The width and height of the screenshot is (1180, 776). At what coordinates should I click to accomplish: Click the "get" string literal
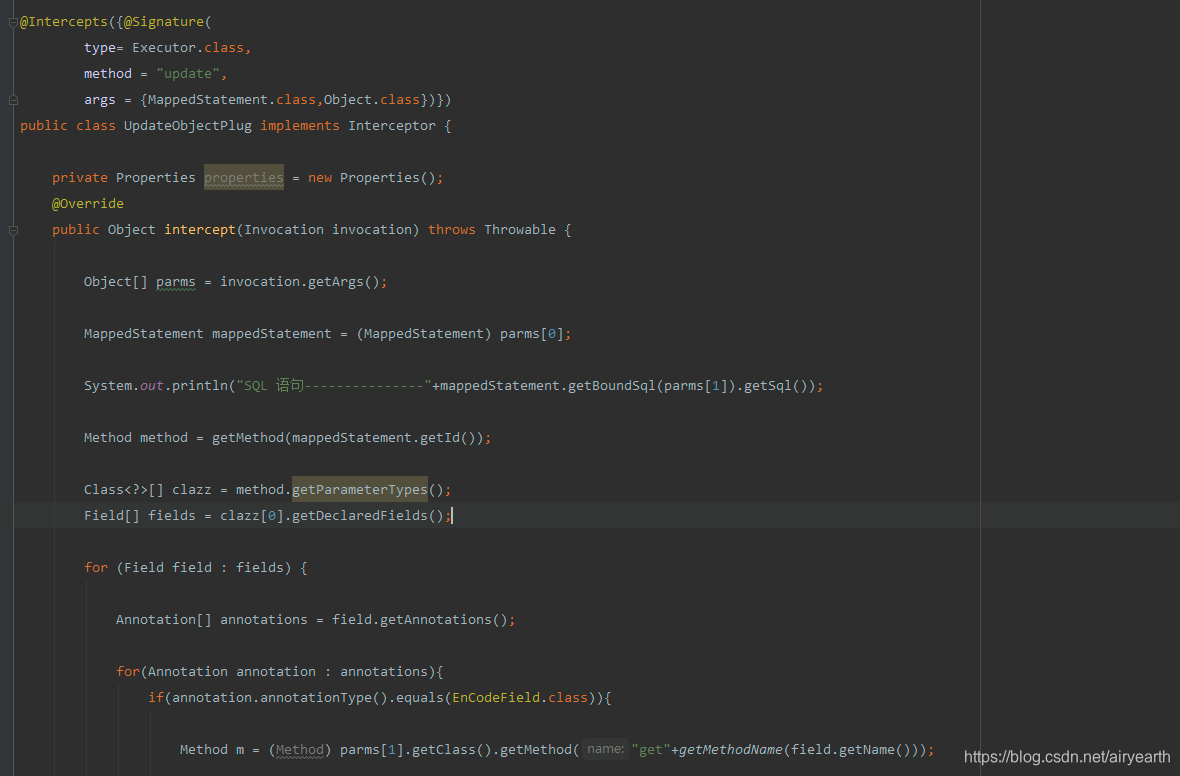[651, 750]
